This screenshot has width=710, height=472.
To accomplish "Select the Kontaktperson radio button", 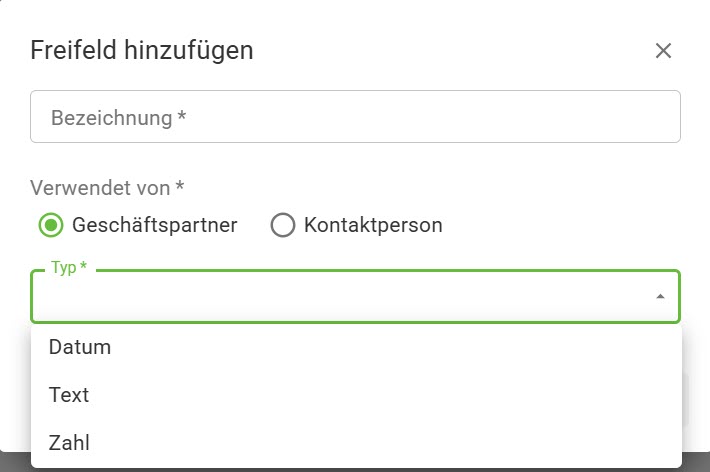I will point(283,225).
